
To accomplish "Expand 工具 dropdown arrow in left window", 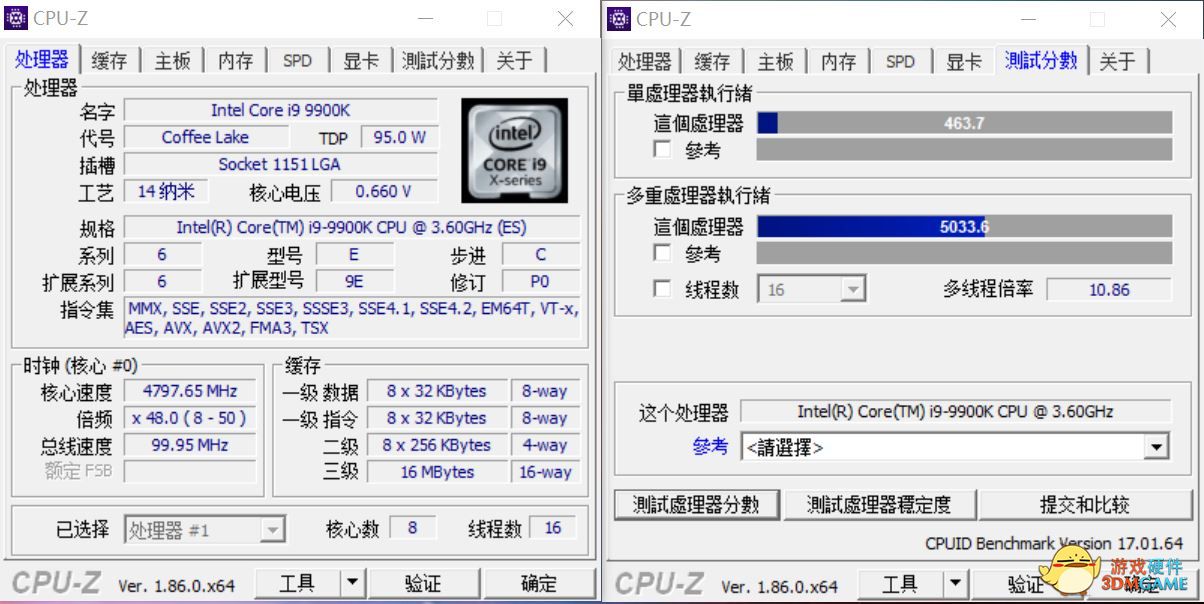I will point(352,582).
